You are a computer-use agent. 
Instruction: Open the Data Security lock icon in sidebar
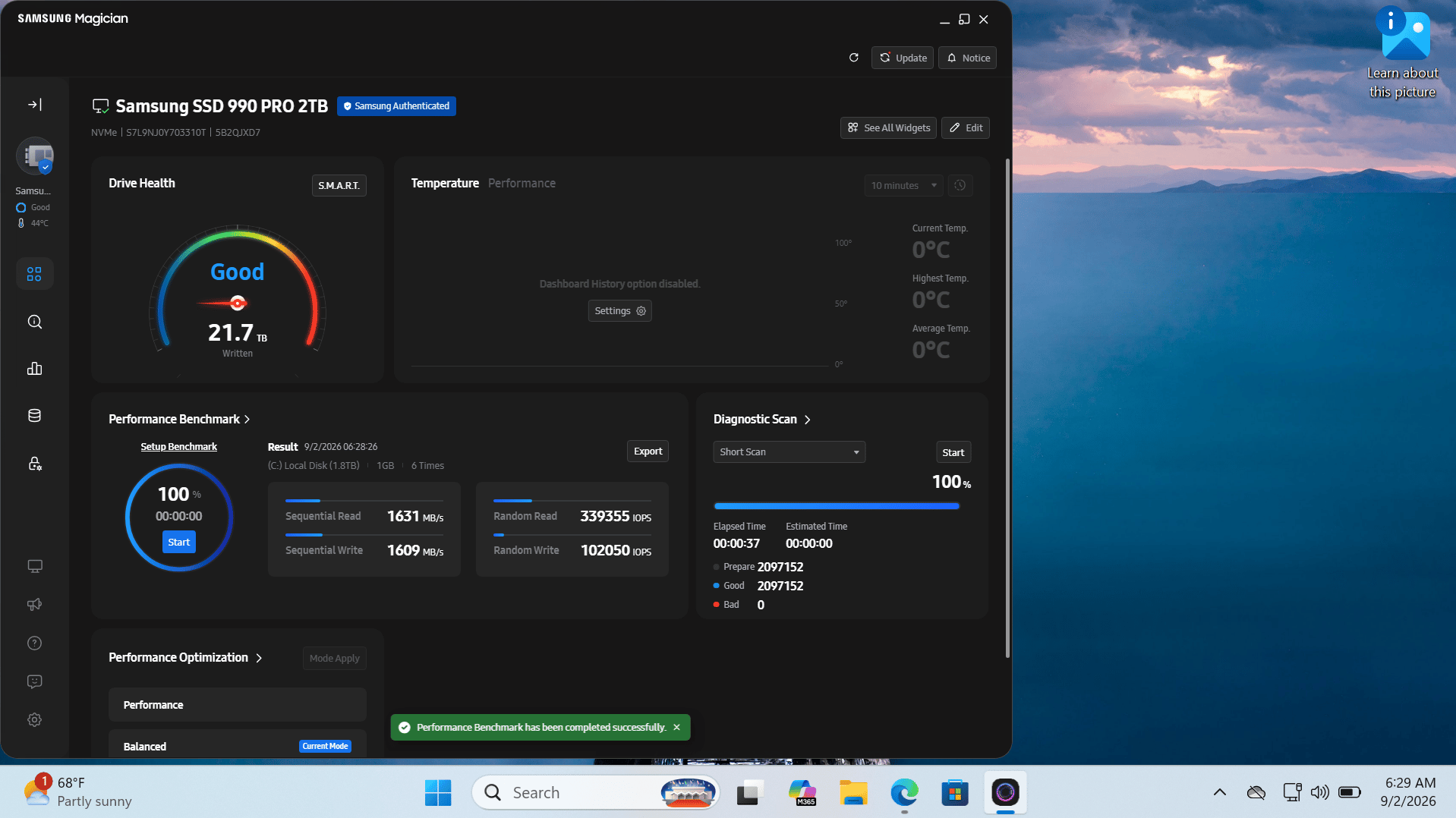(35, 464)
